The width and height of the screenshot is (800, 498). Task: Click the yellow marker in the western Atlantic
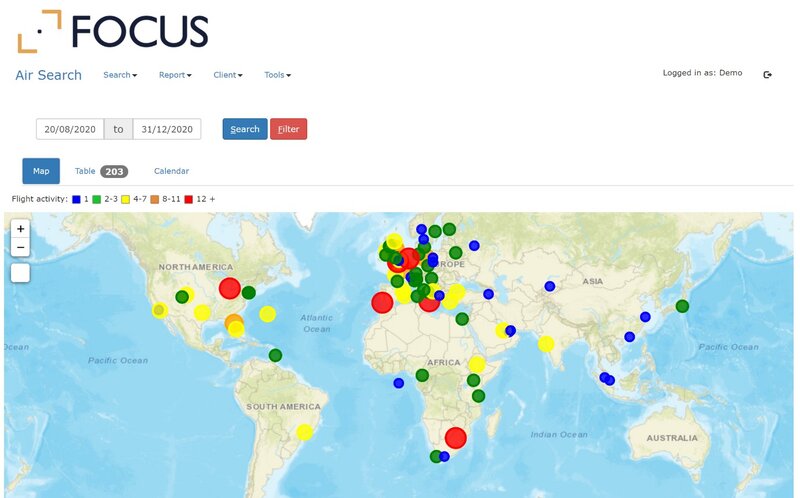[267, 314]
